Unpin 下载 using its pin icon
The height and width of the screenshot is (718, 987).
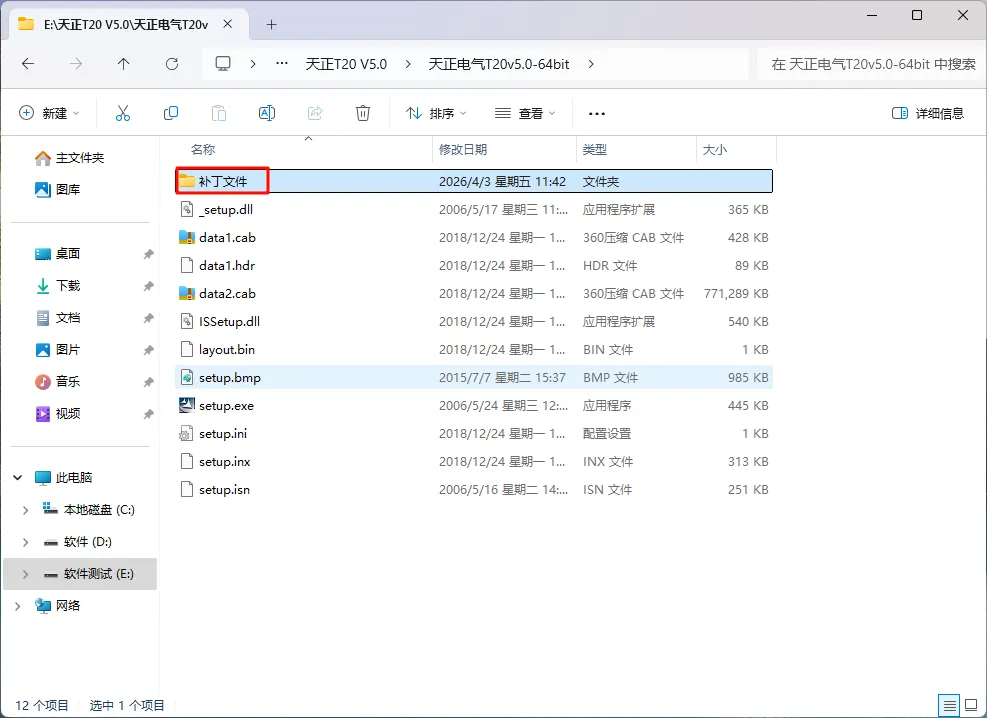coord(148,286)
